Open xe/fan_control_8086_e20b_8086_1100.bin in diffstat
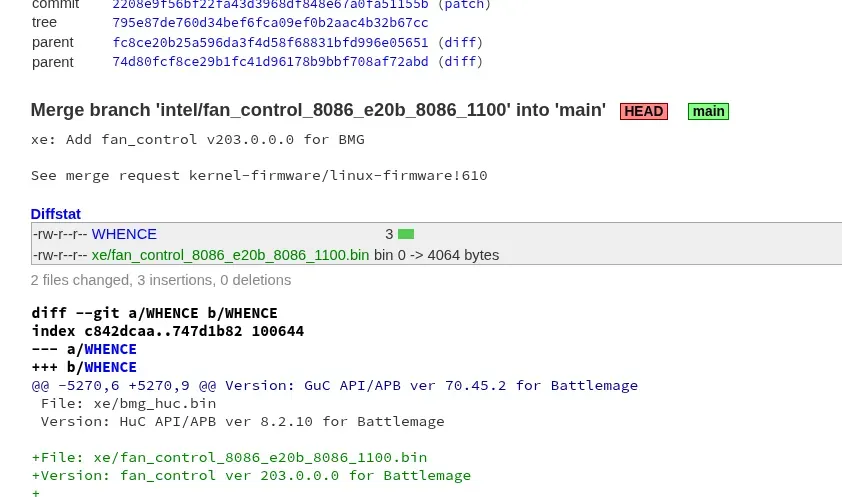The image size is (842, 497). 230,255
